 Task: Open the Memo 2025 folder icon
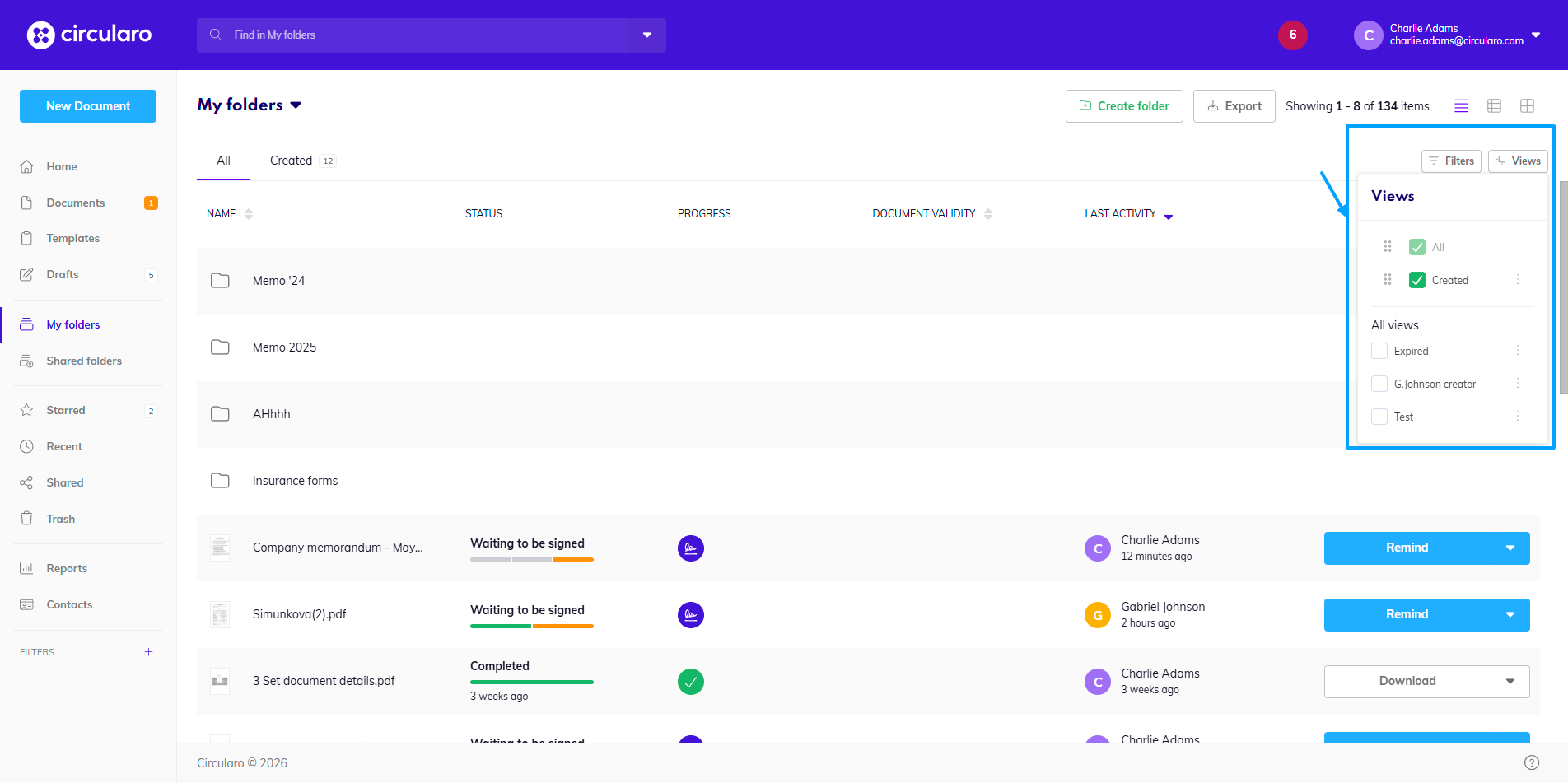(x=220, y=347)
